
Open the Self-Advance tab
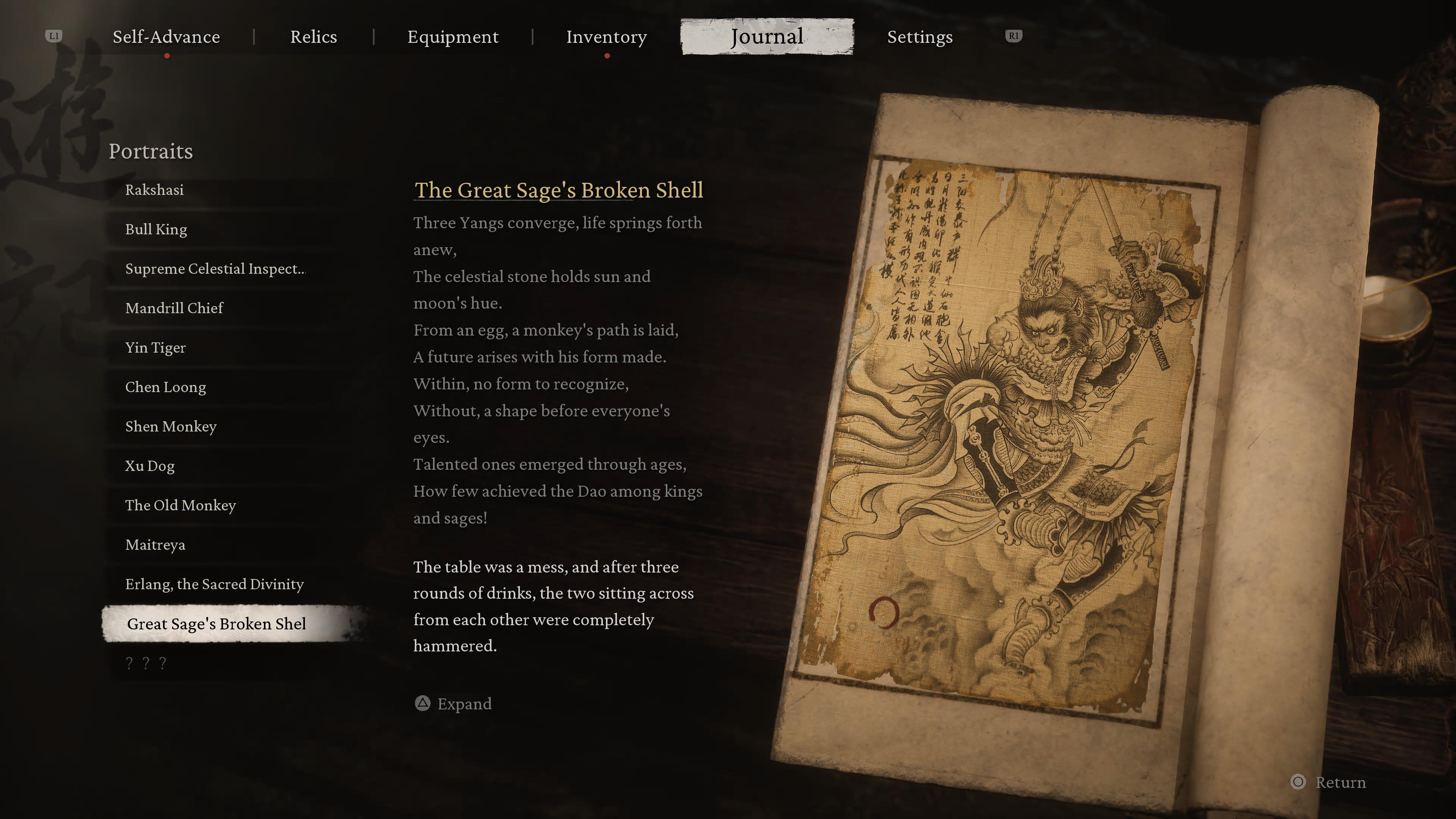[166, 37]
